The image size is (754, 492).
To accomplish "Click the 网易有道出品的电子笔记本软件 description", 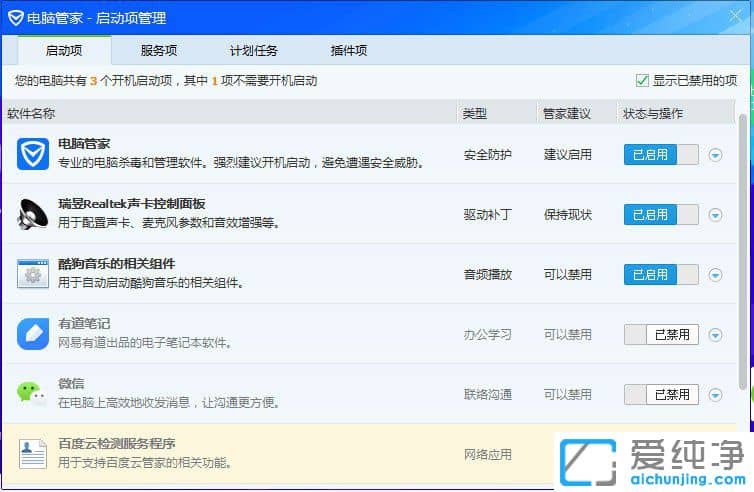I will click(145, 342).
